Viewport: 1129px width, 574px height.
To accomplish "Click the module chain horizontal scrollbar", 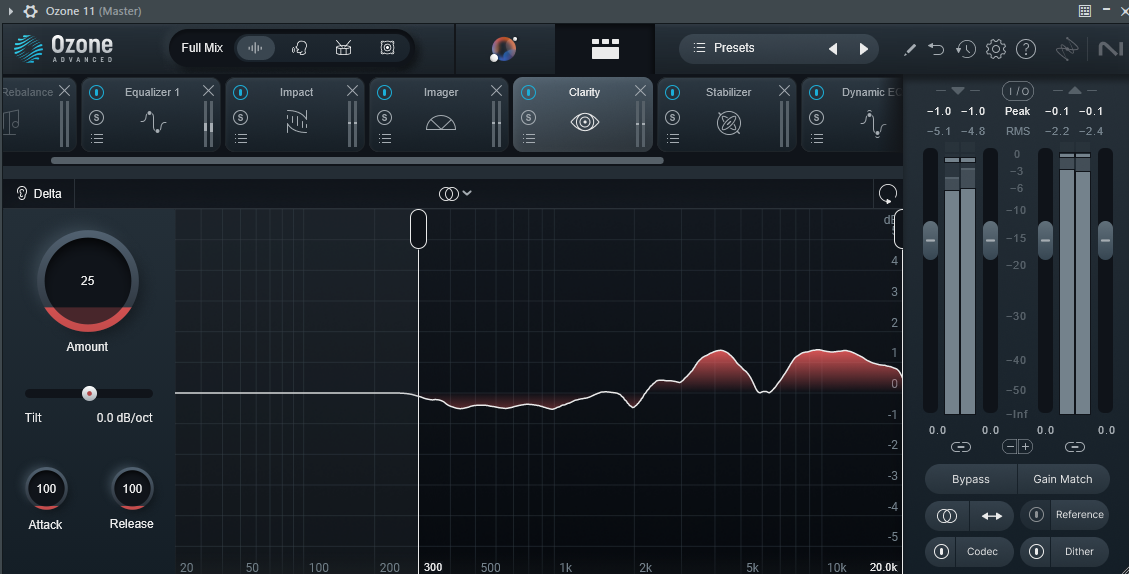I will click(x=357, y=161).
